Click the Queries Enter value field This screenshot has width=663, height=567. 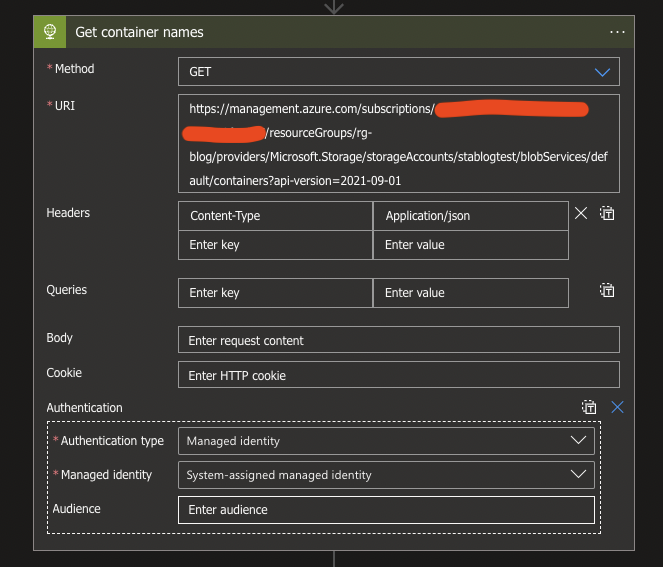[470, 293]
